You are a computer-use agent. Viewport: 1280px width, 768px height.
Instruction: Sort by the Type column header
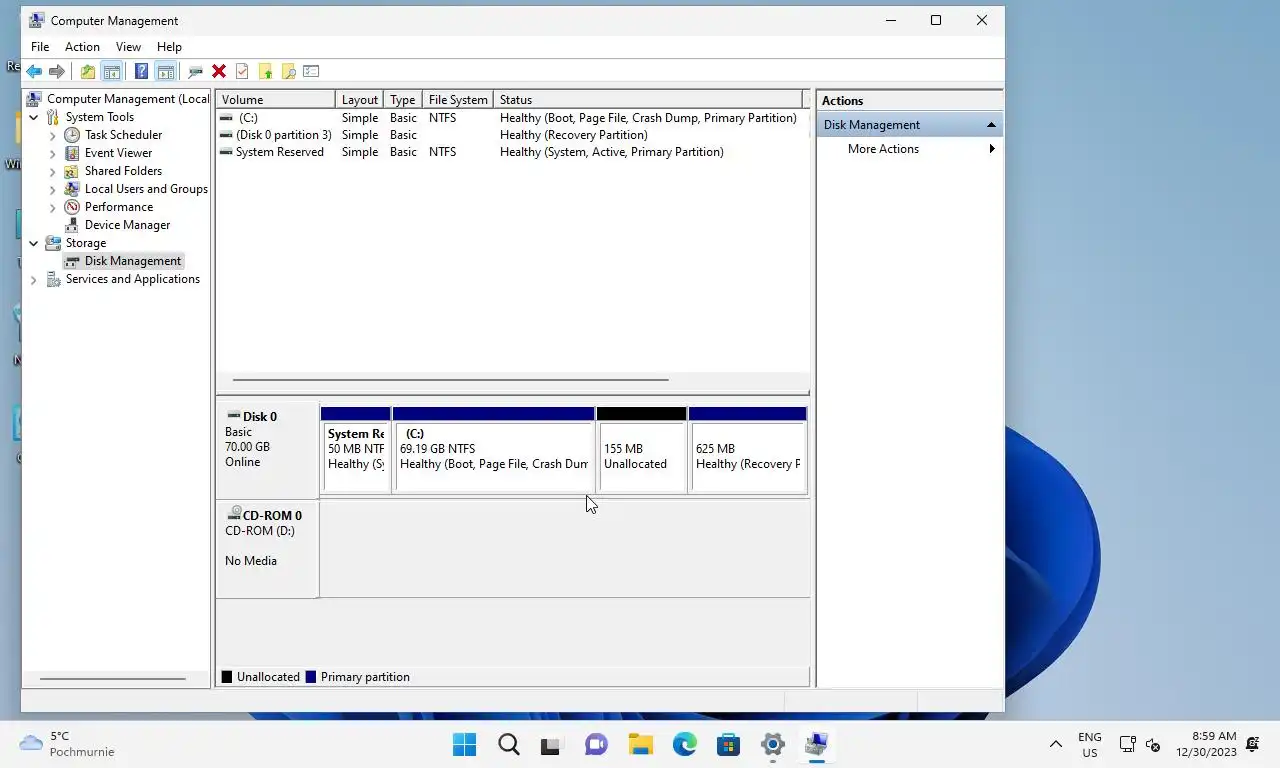click(x=403, y=99)
